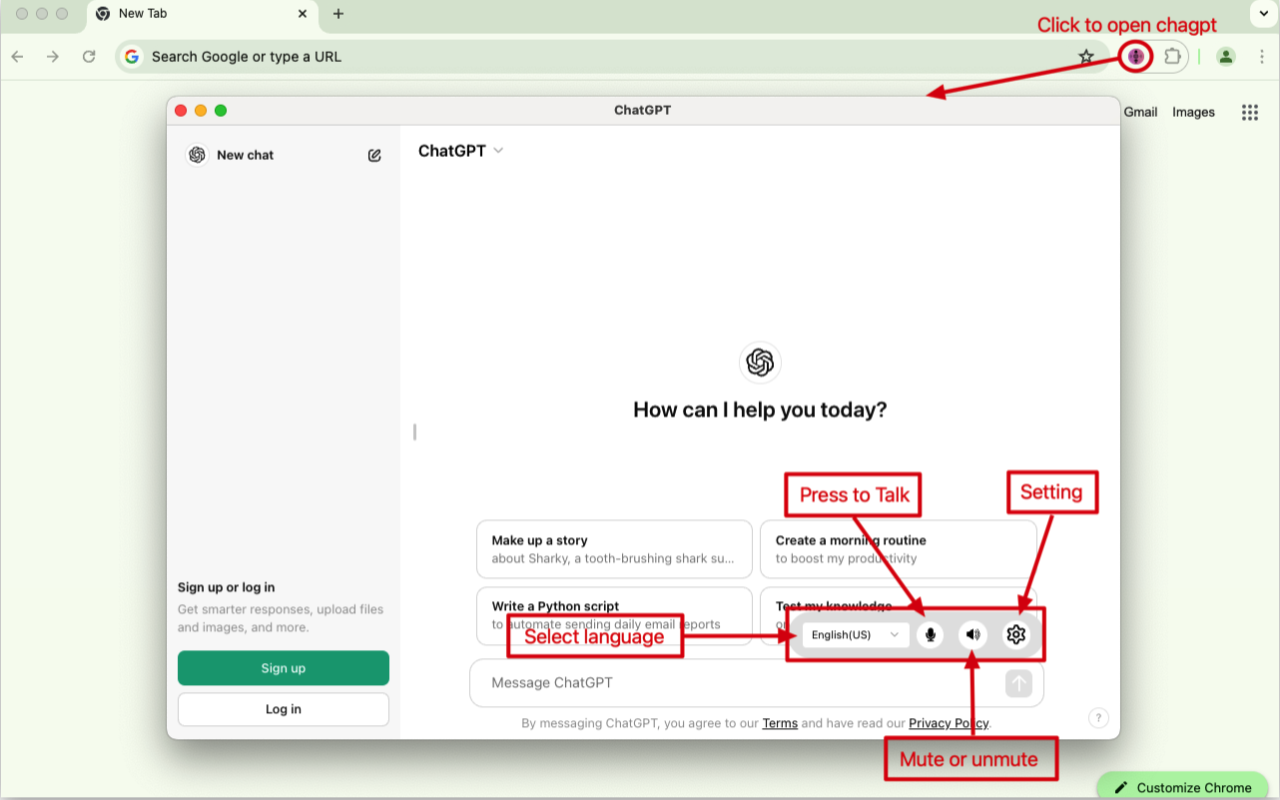The width and height of the screenshot is (1280, 800).
Task: Mute or unmute the speaker
Action: point(973,634)
